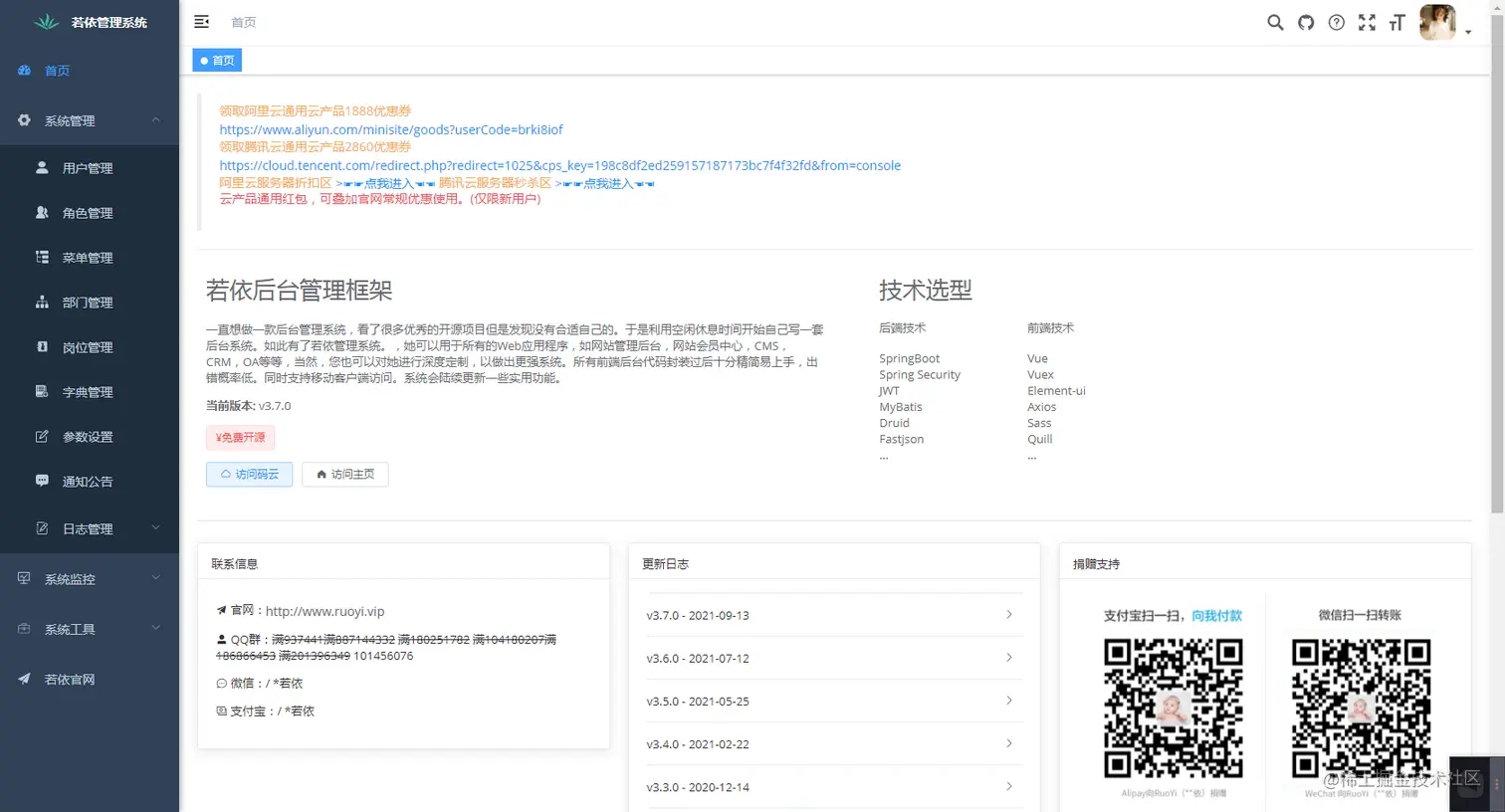Collapse the sidebar with the hamburger icon

point(201,21)
